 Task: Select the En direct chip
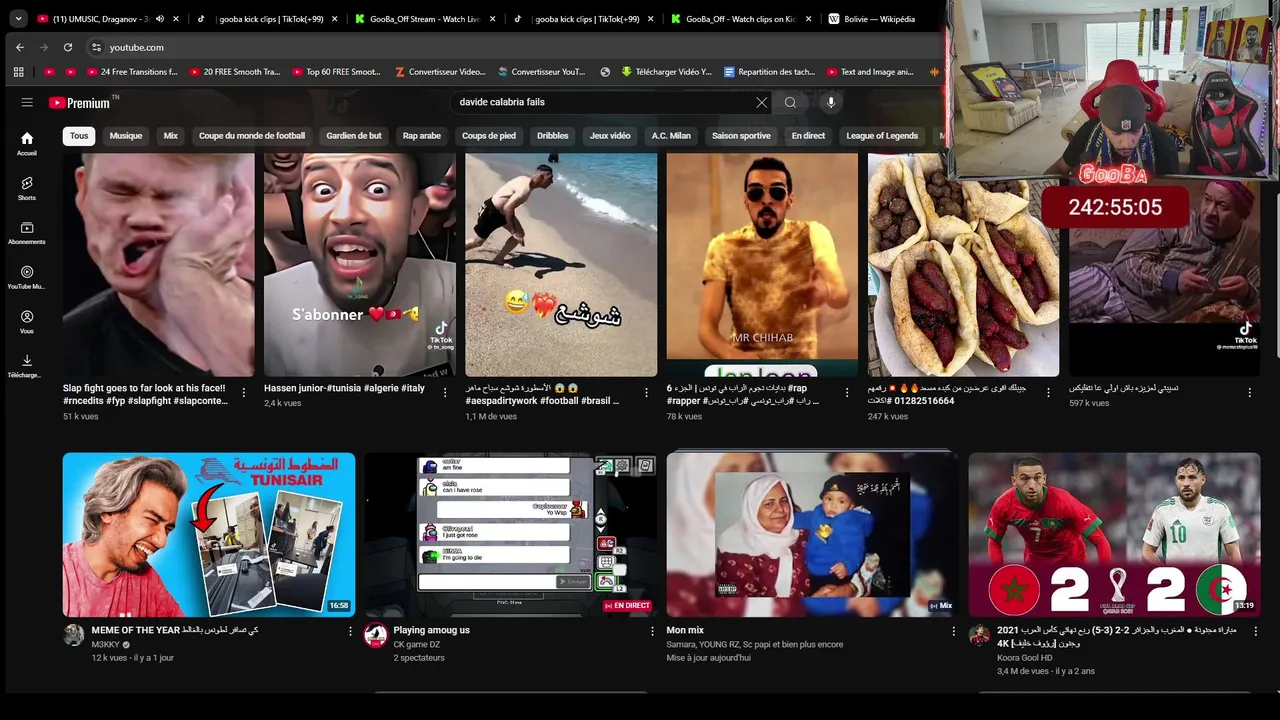pyautogui.click(x=808, y=136)
